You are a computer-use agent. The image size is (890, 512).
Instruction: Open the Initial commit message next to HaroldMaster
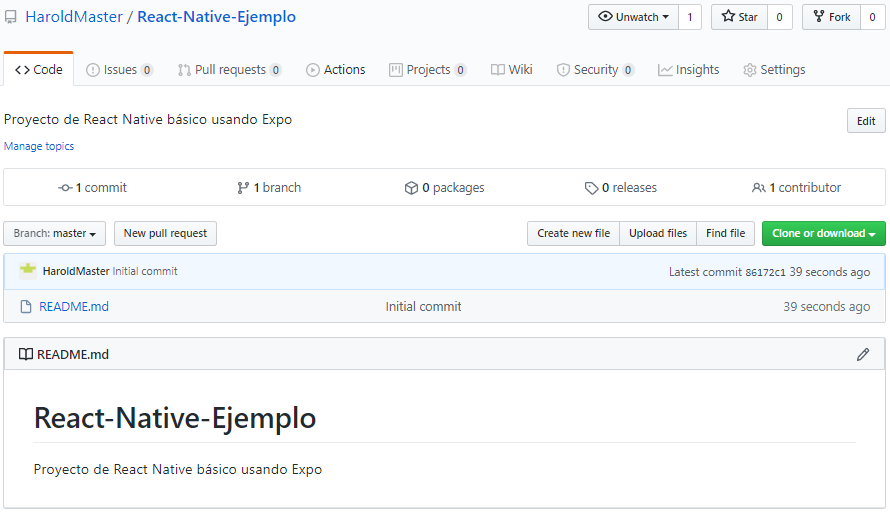click(145, 271)
